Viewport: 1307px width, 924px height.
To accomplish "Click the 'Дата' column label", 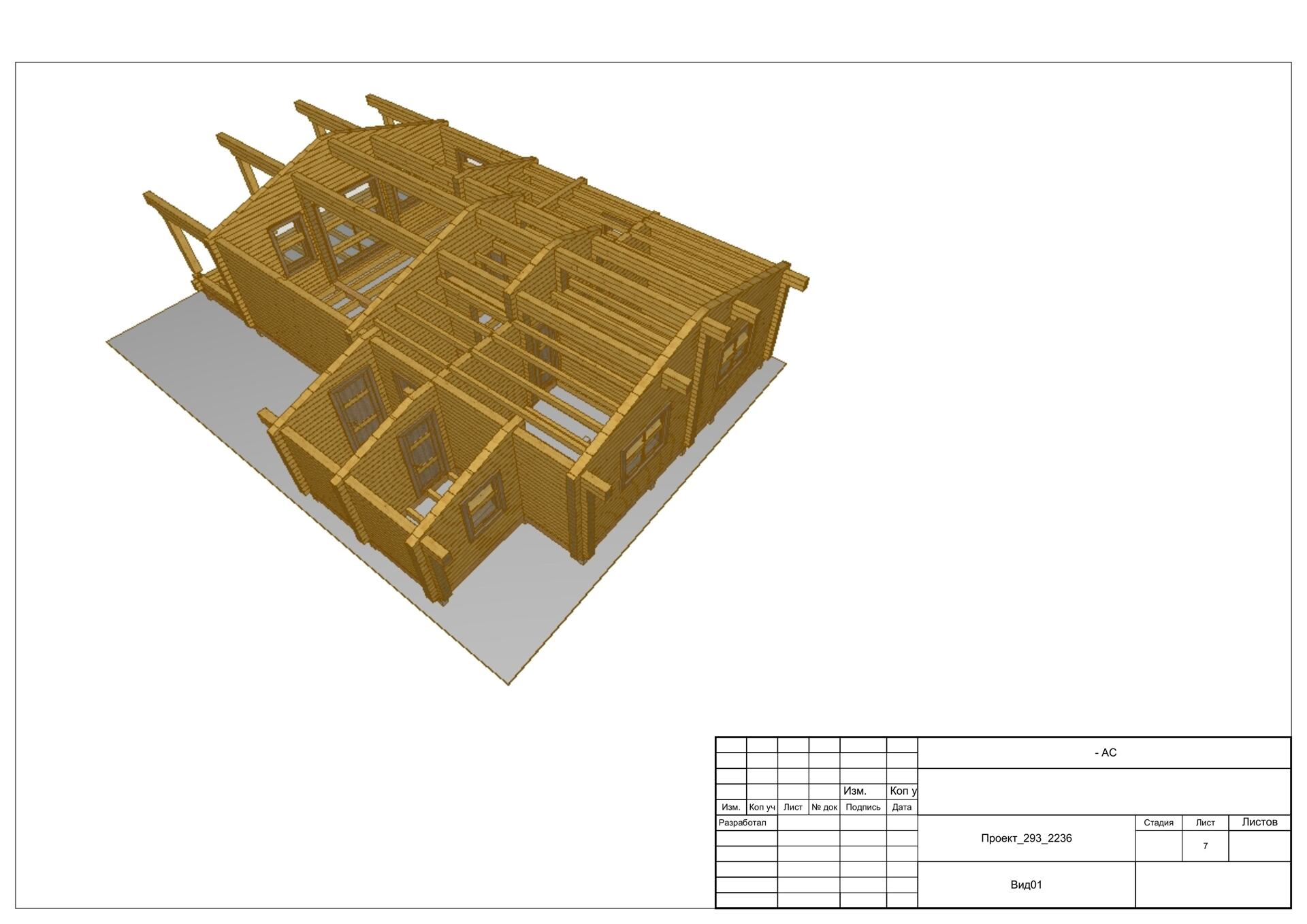I will coord(901,807).
